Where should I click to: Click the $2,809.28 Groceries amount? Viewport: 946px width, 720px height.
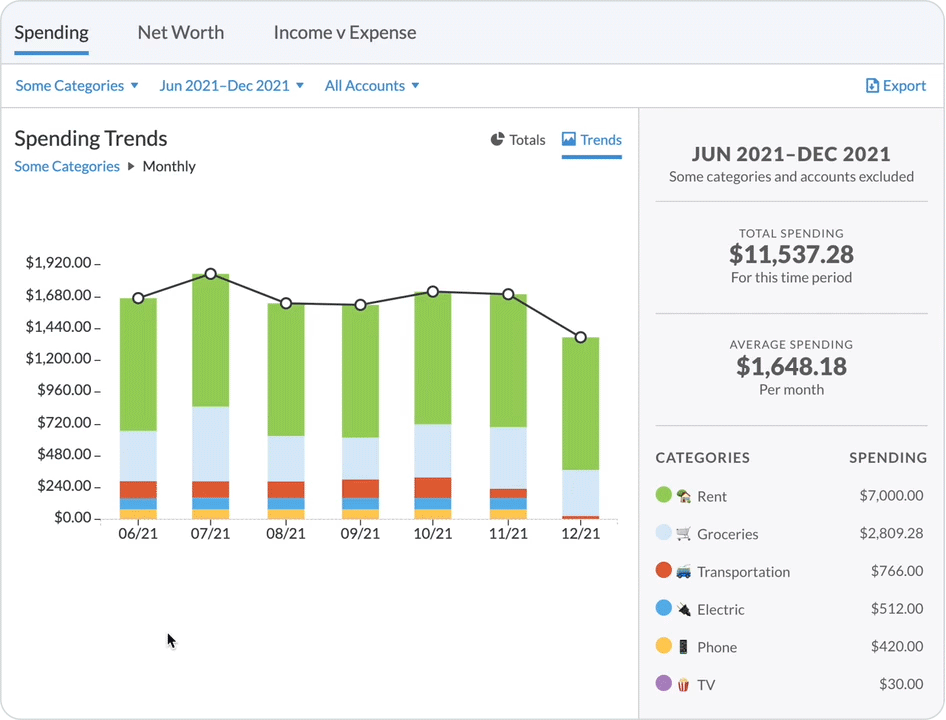(891, 533)
